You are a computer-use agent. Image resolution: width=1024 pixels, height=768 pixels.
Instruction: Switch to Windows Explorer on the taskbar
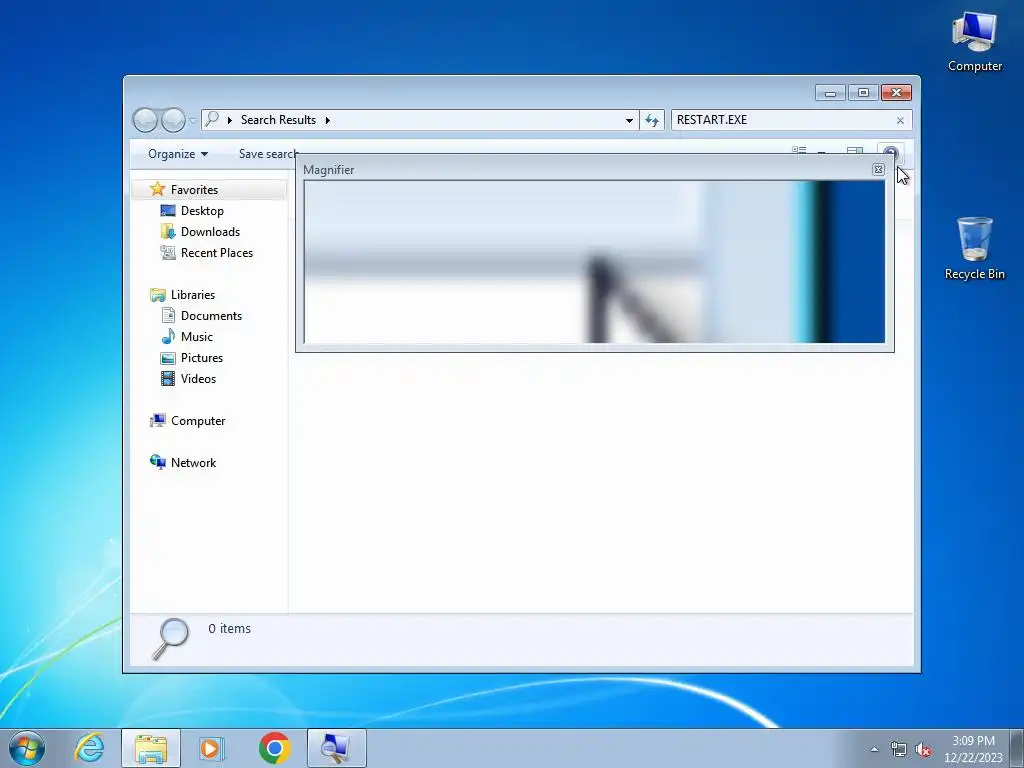coord(151,748)
